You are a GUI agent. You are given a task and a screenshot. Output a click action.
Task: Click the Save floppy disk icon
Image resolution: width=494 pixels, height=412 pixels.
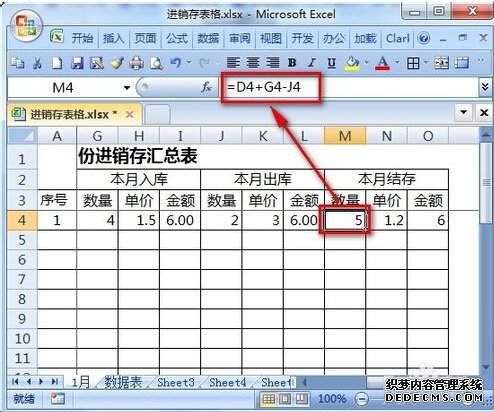77,63
